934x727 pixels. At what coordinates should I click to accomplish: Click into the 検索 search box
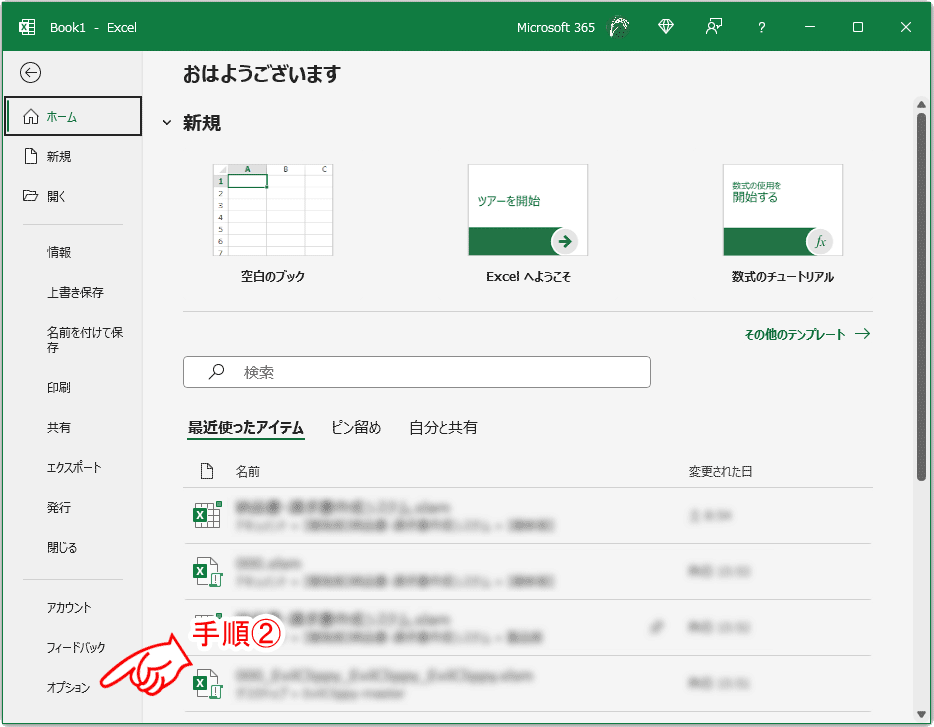tap(416, 372)
